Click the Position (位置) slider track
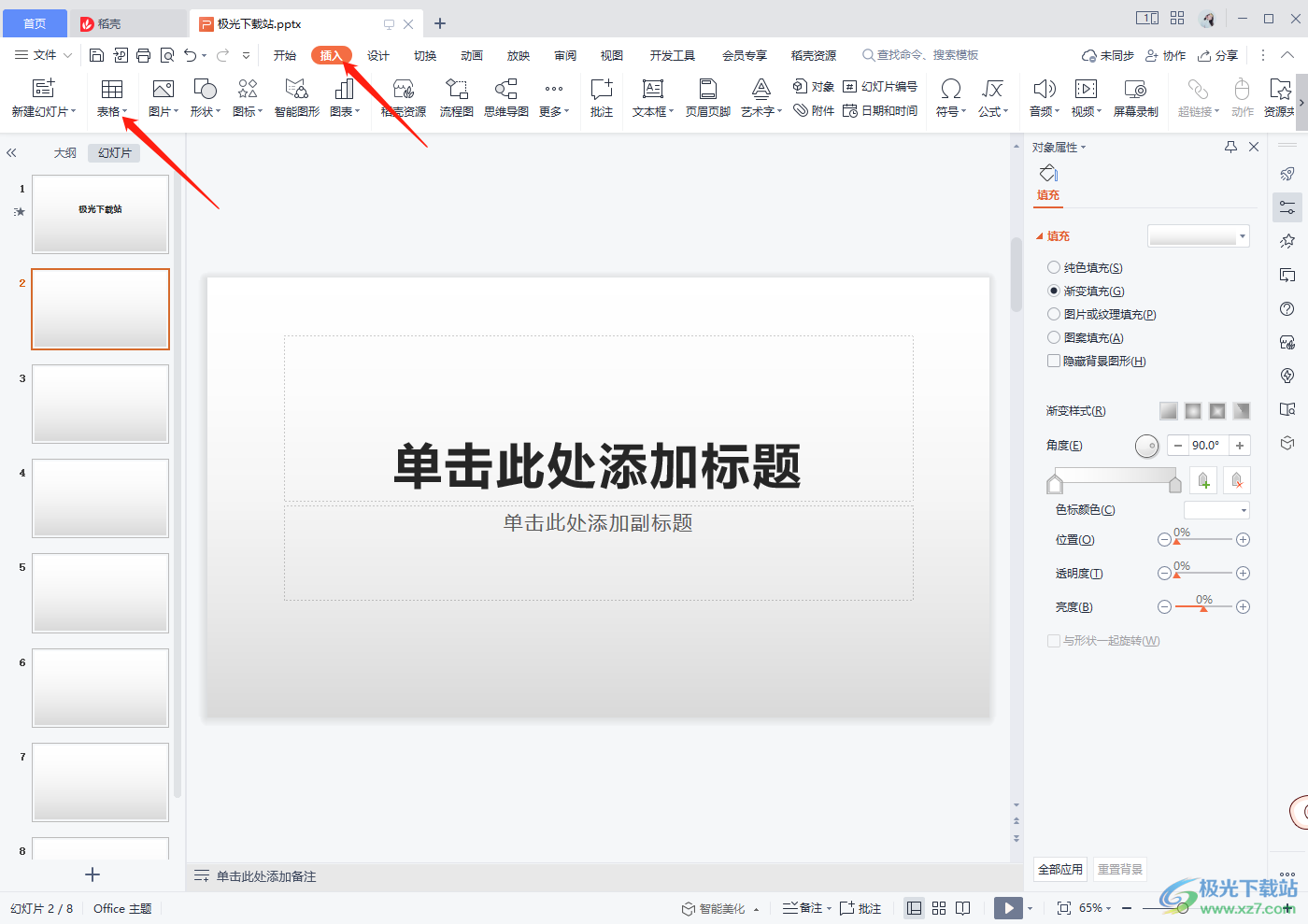This screenshot has width=1308, height=924. [1203, 539]
